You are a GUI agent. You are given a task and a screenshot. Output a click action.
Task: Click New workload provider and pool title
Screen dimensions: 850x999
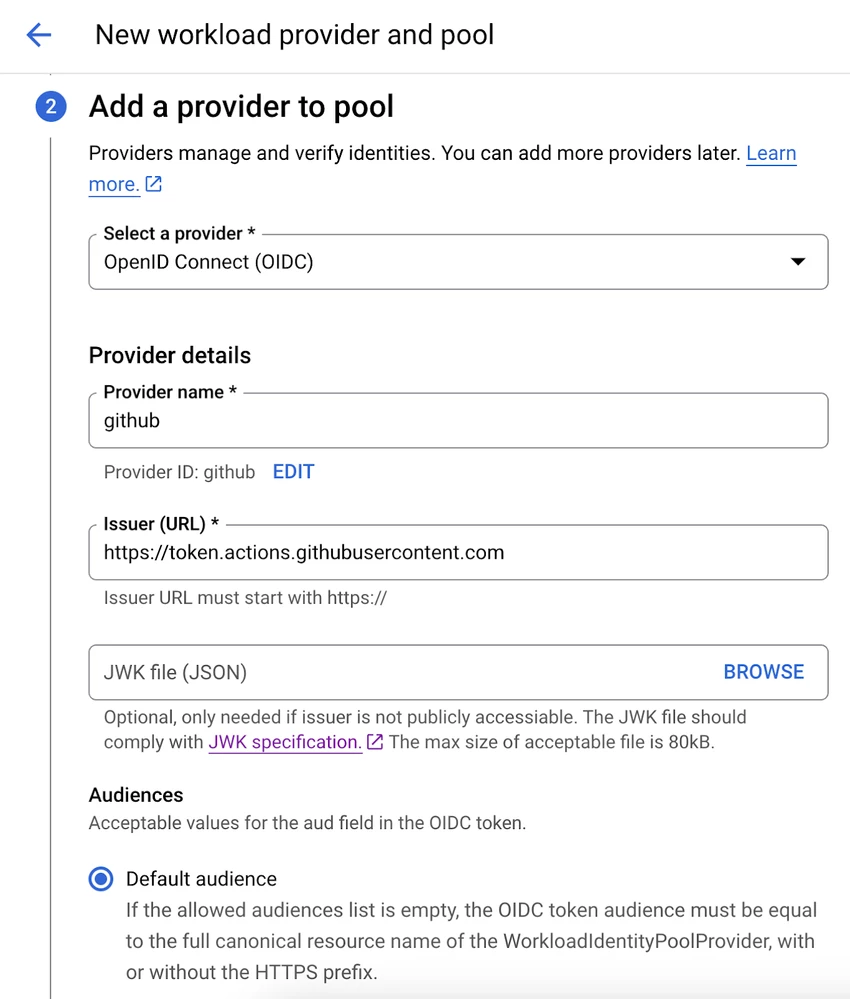(x=294, y=35)
